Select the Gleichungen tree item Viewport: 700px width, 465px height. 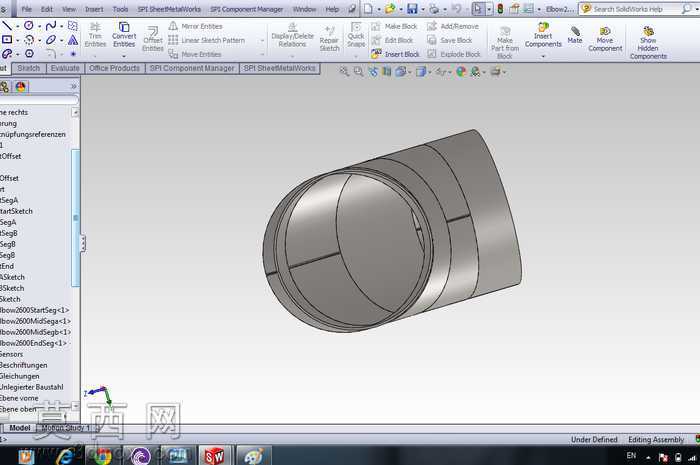click(20, 376)
